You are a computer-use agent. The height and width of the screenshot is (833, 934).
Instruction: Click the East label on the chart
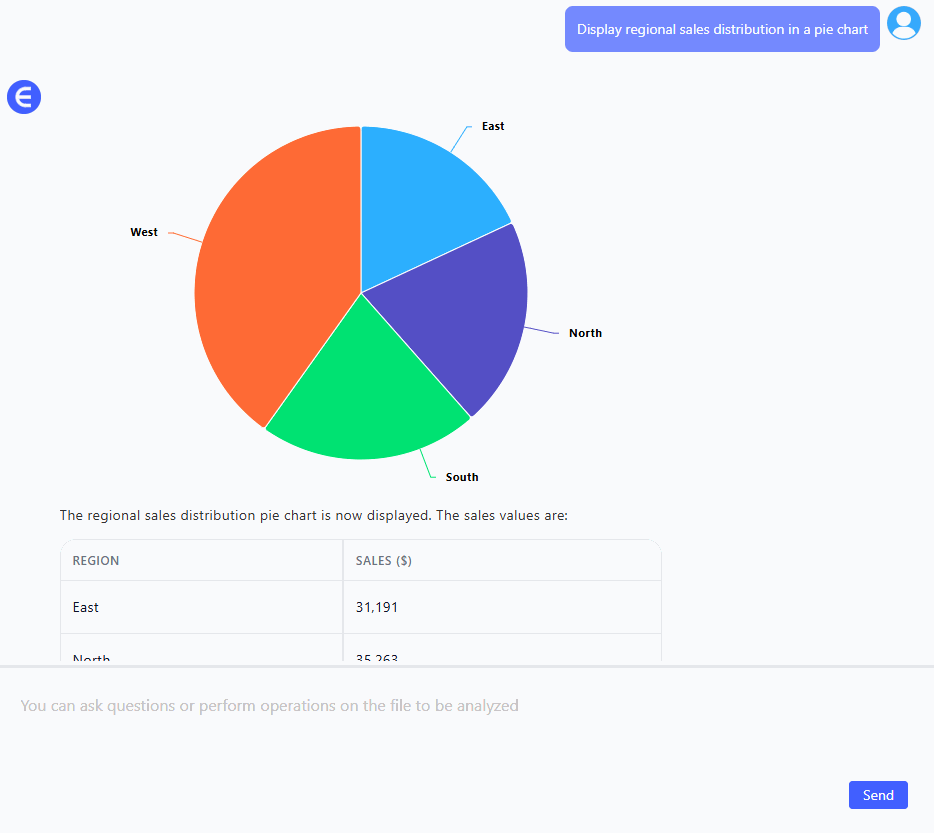(493, 126)
